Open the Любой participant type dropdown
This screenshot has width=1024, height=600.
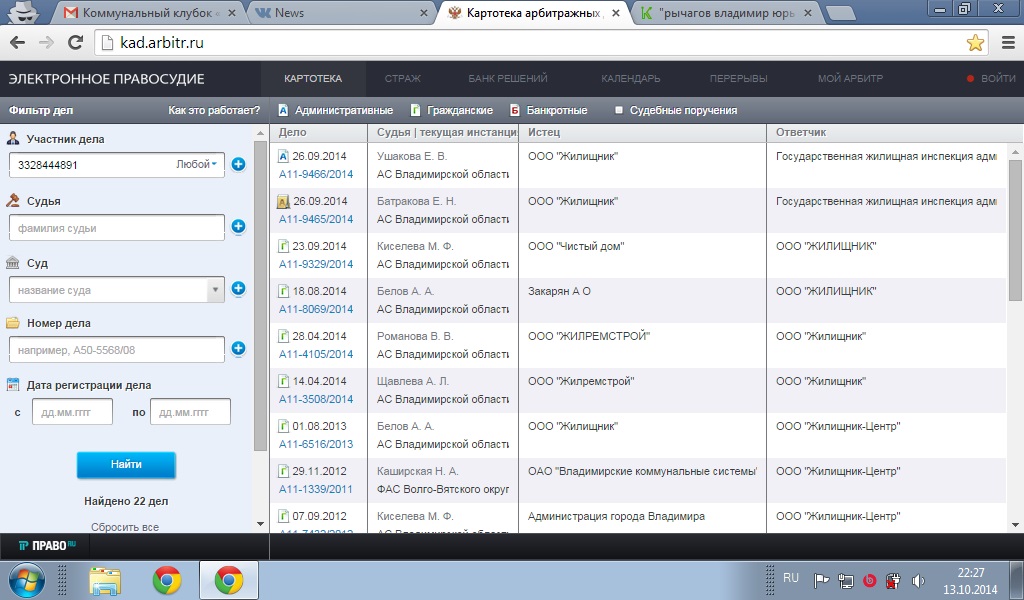[x=197, y=165]
